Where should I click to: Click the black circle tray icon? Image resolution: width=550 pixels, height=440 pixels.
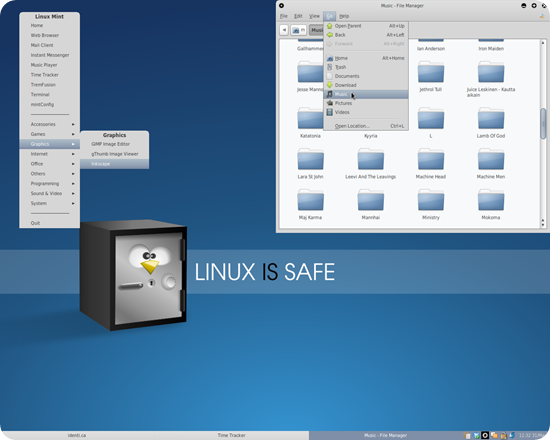(x=485, y=435)
